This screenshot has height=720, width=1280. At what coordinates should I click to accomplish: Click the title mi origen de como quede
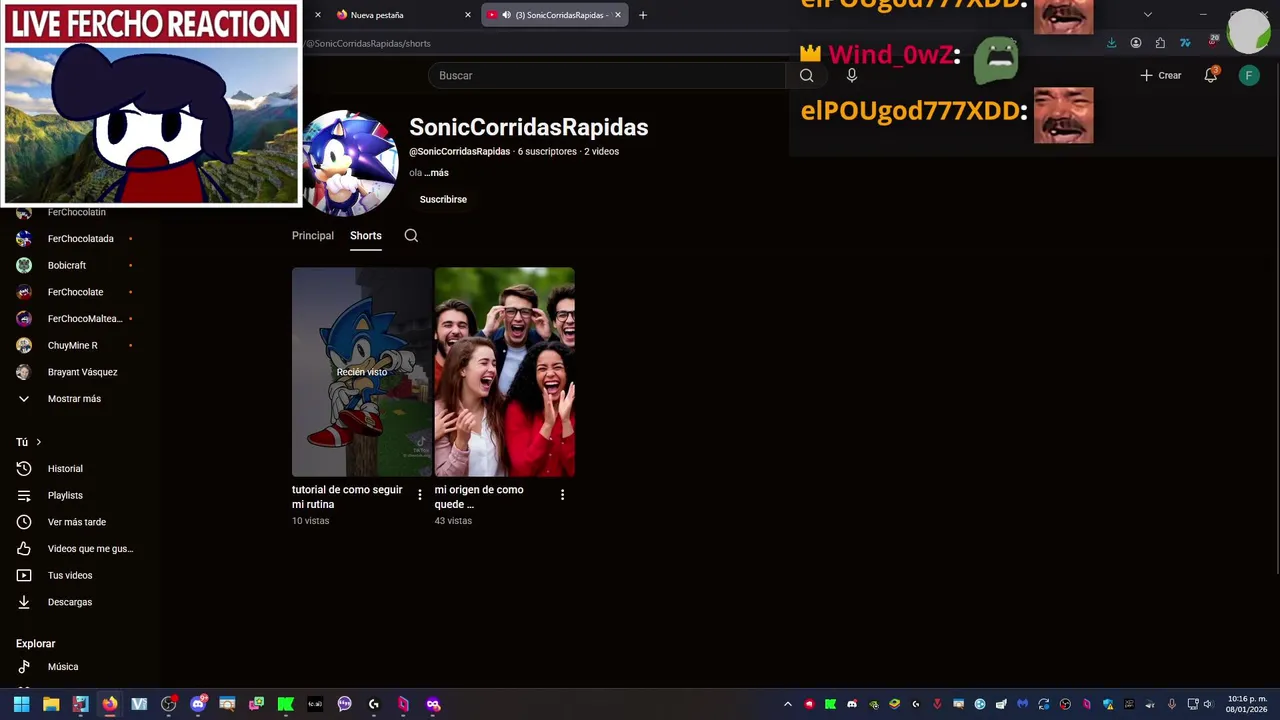click(x=479, y=497)
